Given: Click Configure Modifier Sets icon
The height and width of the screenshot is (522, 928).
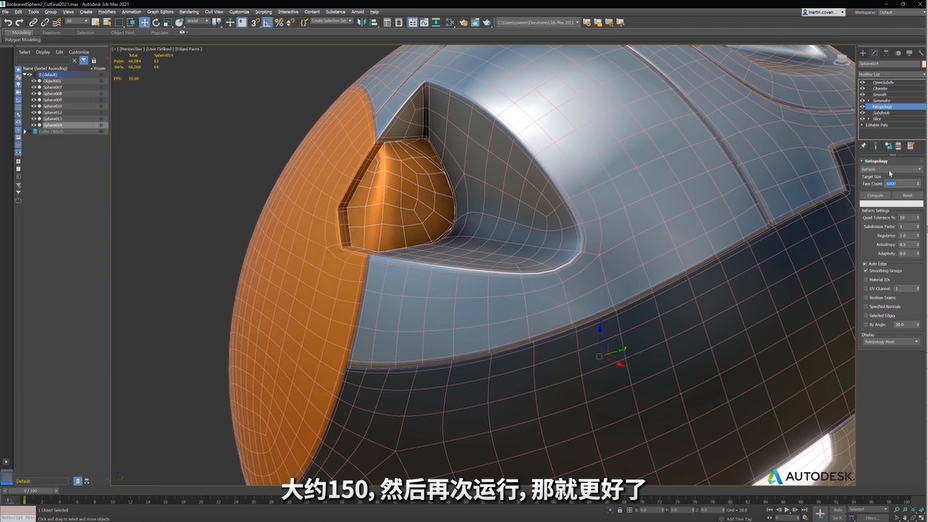Looking at the screenshot, I should point(911,146).
